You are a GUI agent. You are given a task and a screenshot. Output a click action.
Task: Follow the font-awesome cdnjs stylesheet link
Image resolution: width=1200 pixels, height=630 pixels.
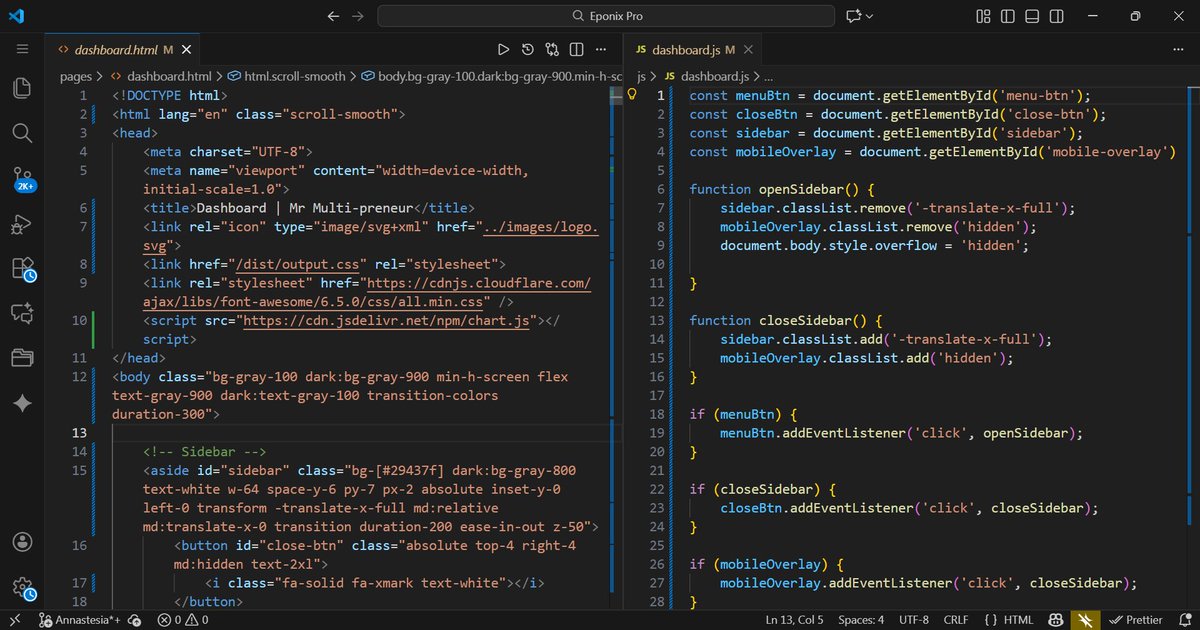click(x=367, y=292)
